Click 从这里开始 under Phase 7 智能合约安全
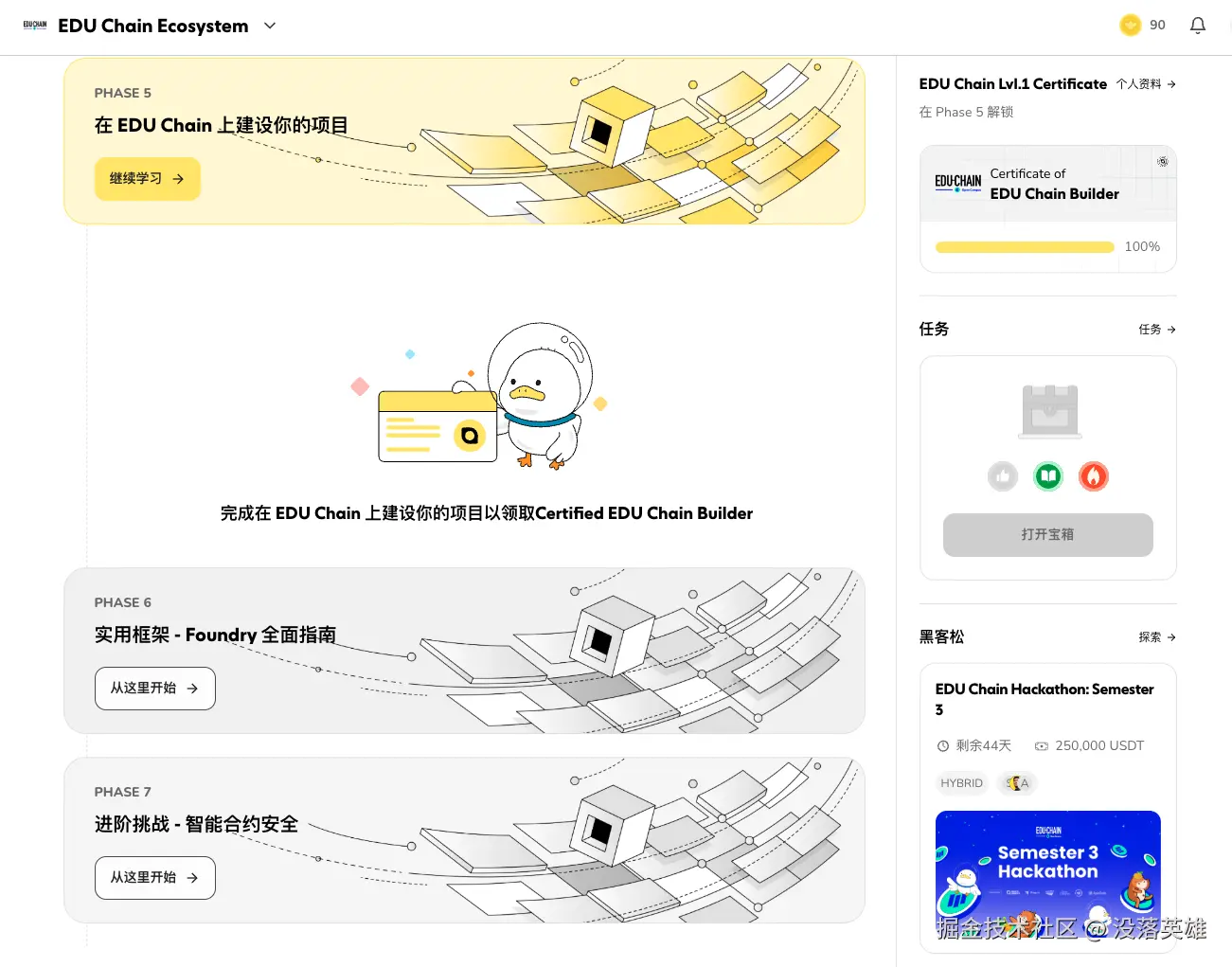This screenshot has height=967, width=1232. pos(155,878)
